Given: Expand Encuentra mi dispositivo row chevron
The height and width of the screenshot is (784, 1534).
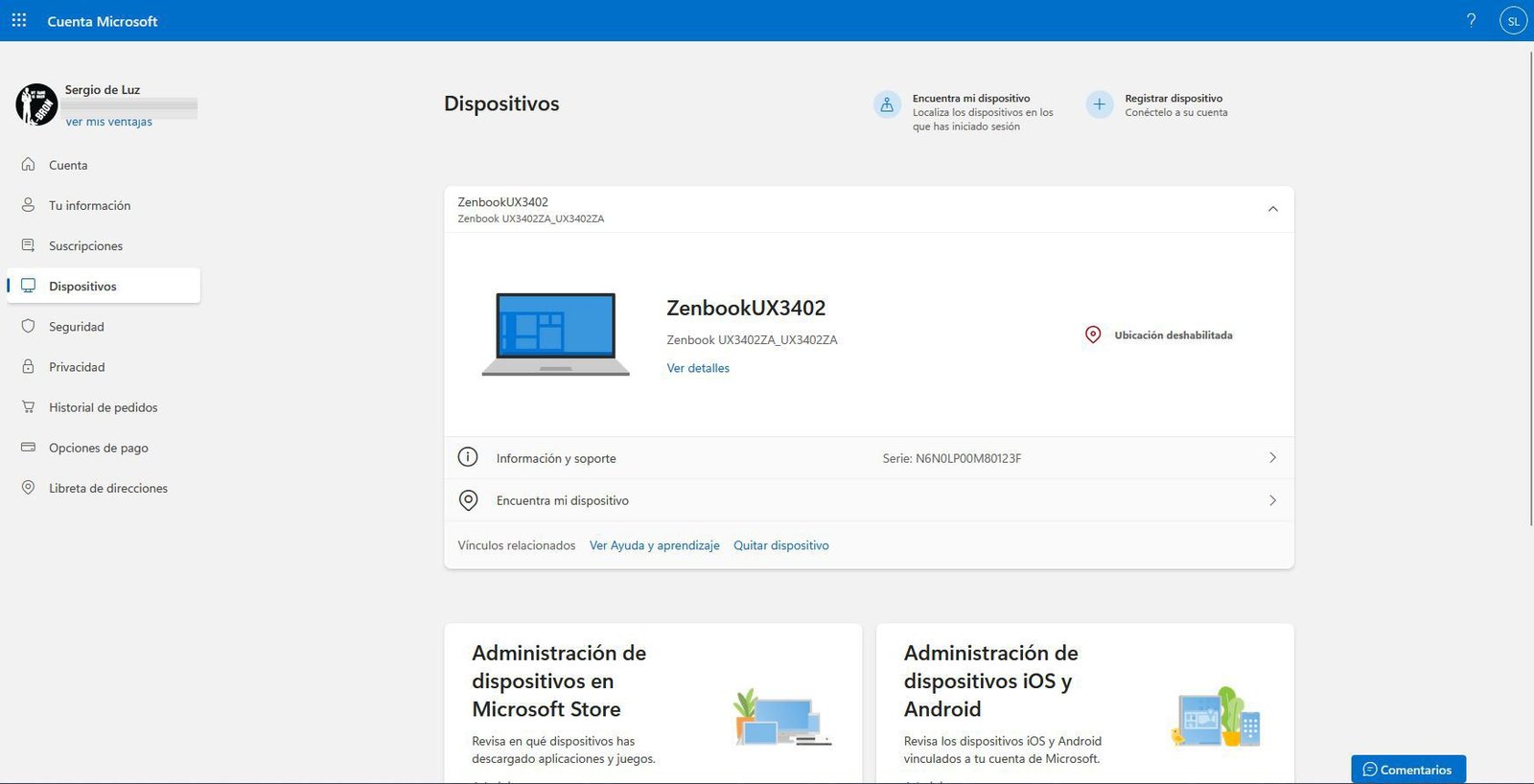Looking at the screenshot, I should click(1272, 500).
